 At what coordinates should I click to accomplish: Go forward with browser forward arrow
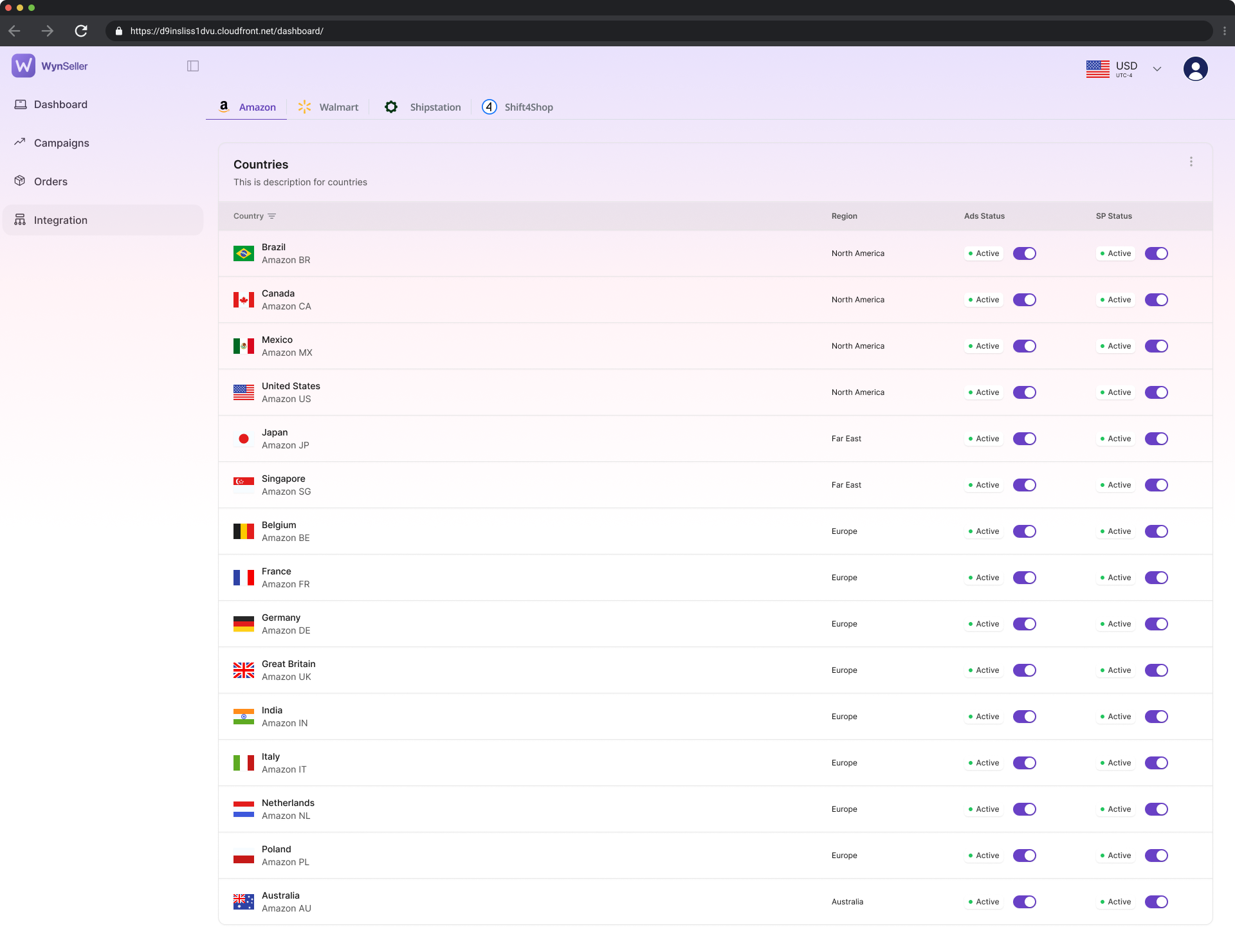click(x=47, y=31)
